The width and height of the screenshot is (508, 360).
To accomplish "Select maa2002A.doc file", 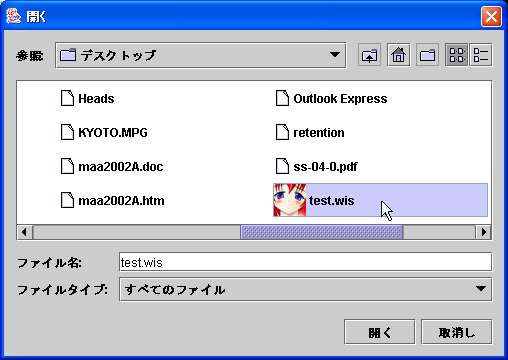I will pyautogui.click(x=112, y=166).
